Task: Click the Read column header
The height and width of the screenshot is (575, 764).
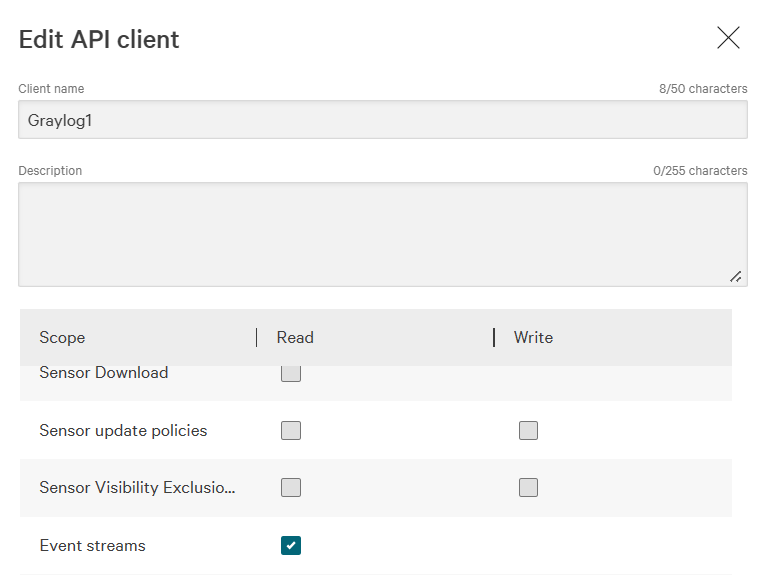Action: [295, 338]
